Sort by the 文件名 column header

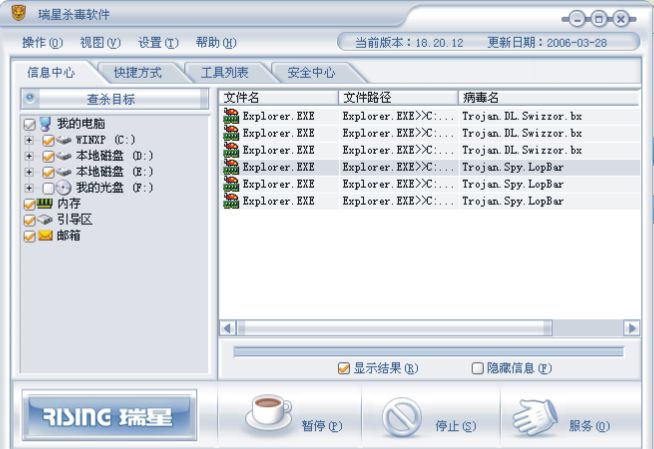tap(278, 98)
